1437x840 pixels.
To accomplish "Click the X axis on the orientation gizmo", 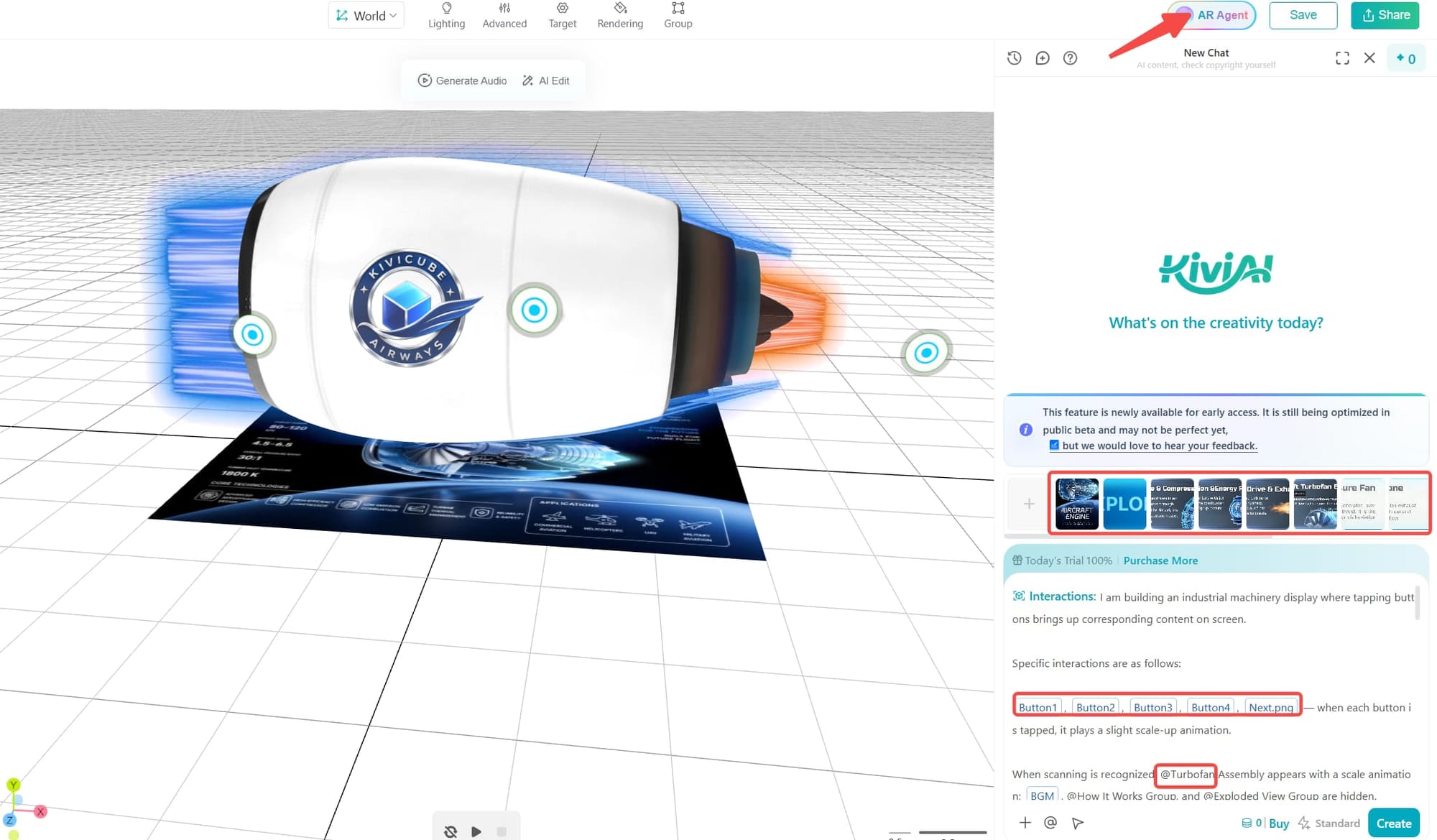I will click(40, 811).
